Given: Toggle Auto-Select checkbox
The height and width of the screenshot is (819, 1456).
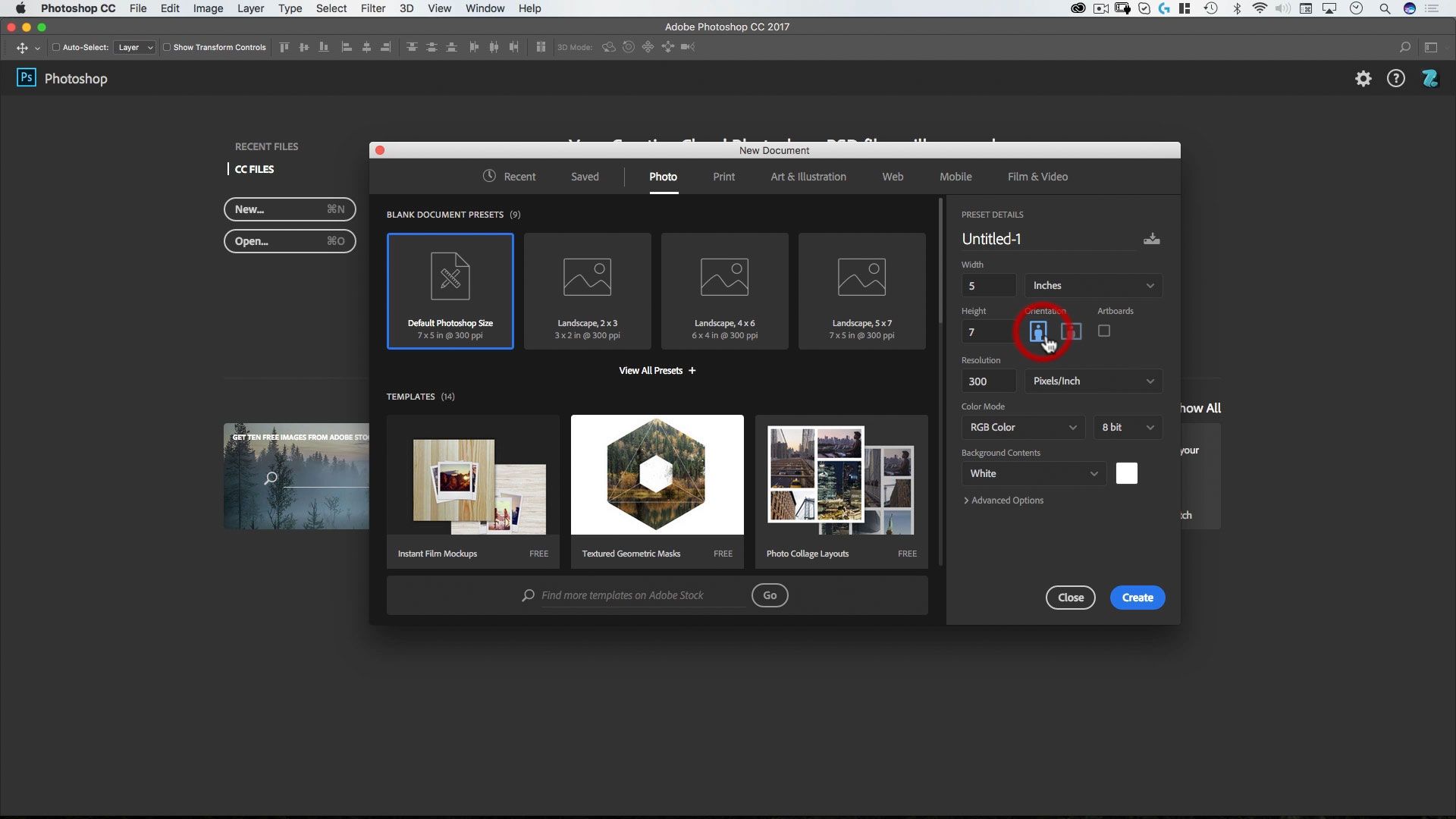Looking at the screenshot, I should [55, 47].
